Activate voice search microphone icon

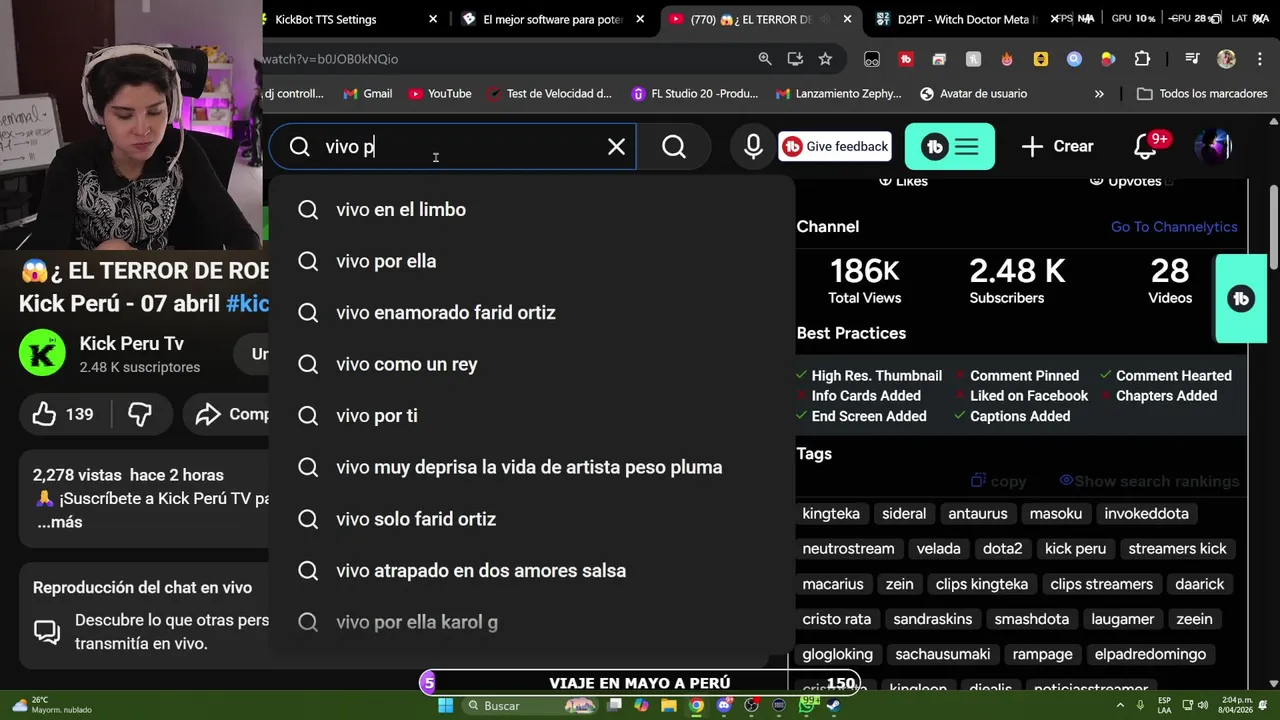(753, 147)
